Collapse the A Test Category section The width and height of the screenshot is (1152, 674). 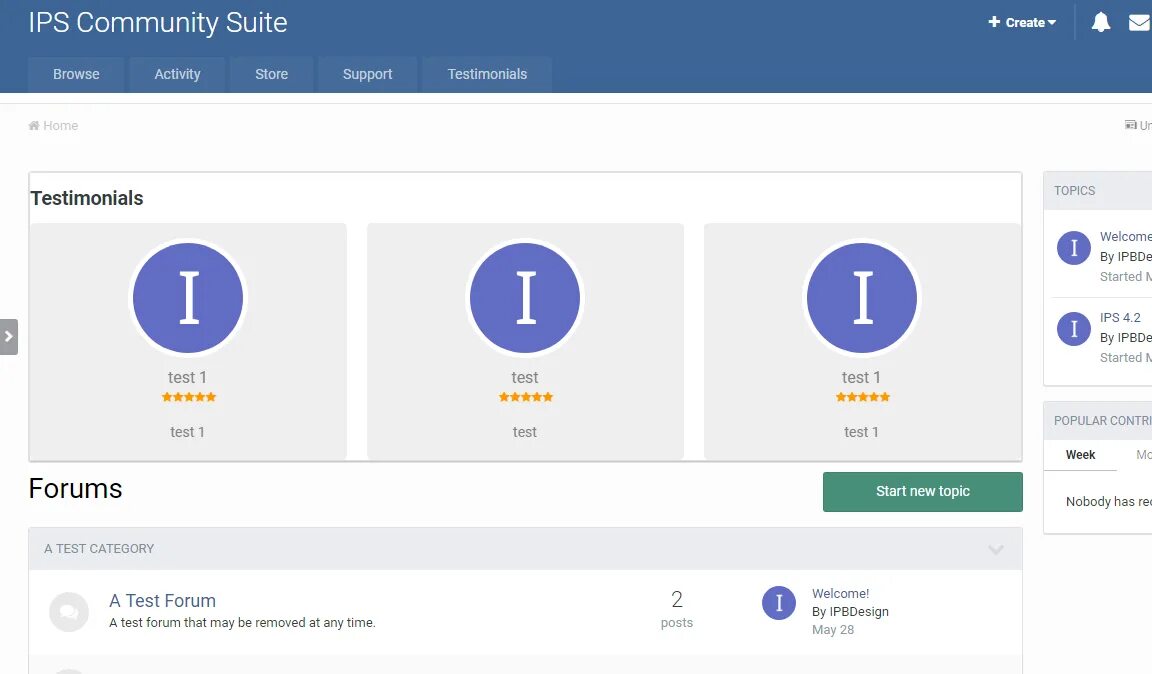tap(996, 549)
